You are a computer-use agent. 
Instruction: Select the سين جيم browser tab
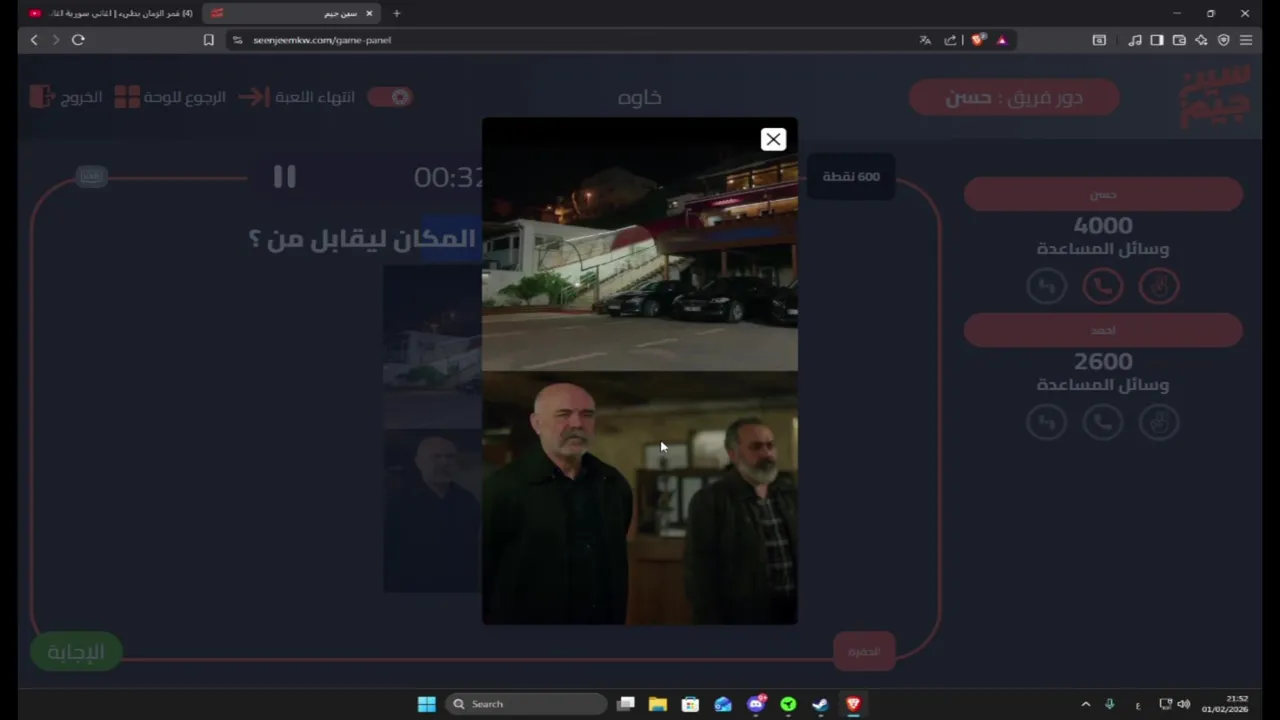tap(290, 13)
